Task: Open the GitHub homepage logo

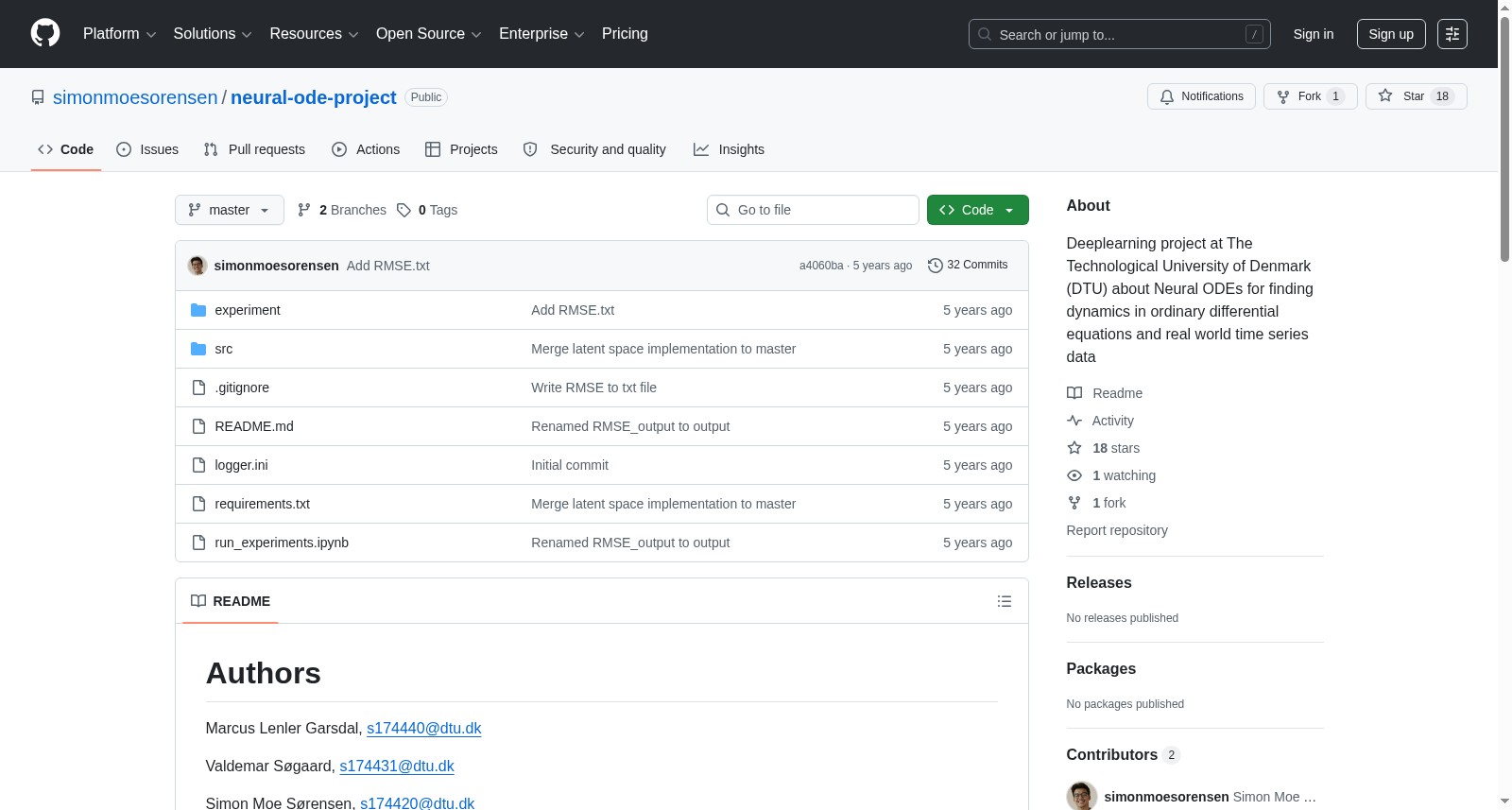Action: coord(45,34)
